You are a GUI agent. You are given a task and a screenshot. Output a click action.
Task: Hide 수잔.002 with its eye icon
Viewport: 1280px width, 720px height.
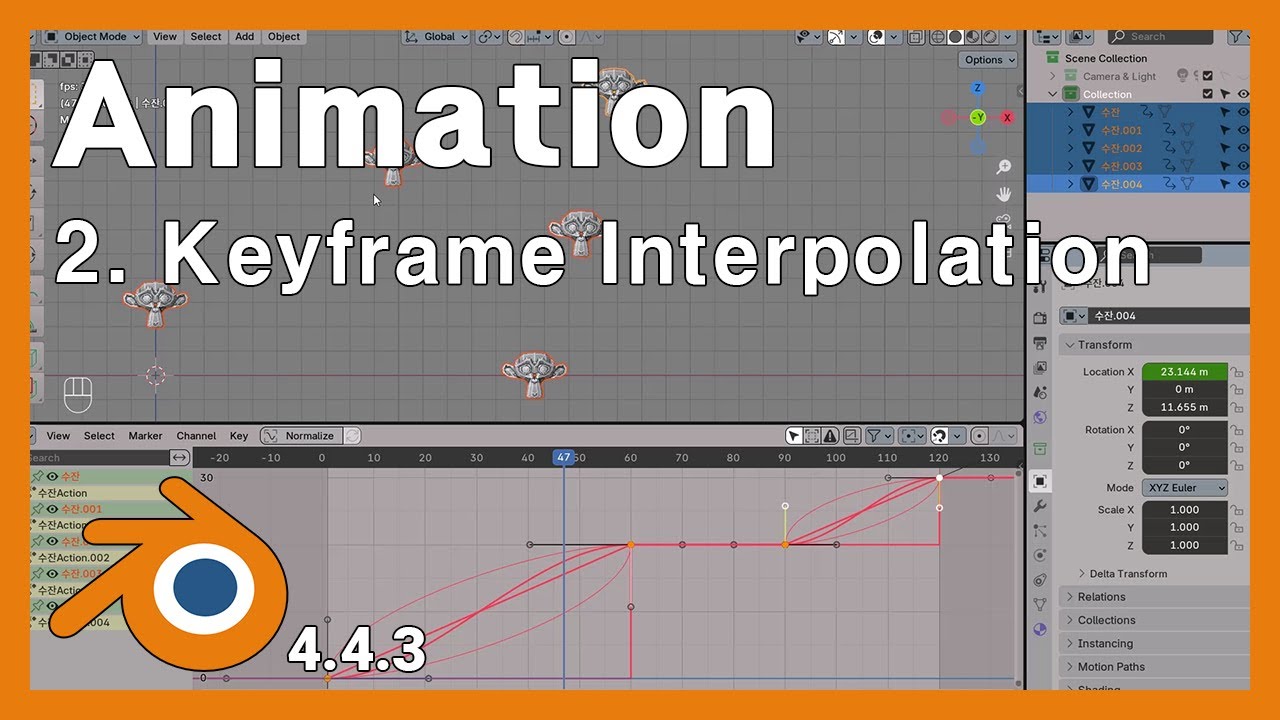(x=1243, y=148)
